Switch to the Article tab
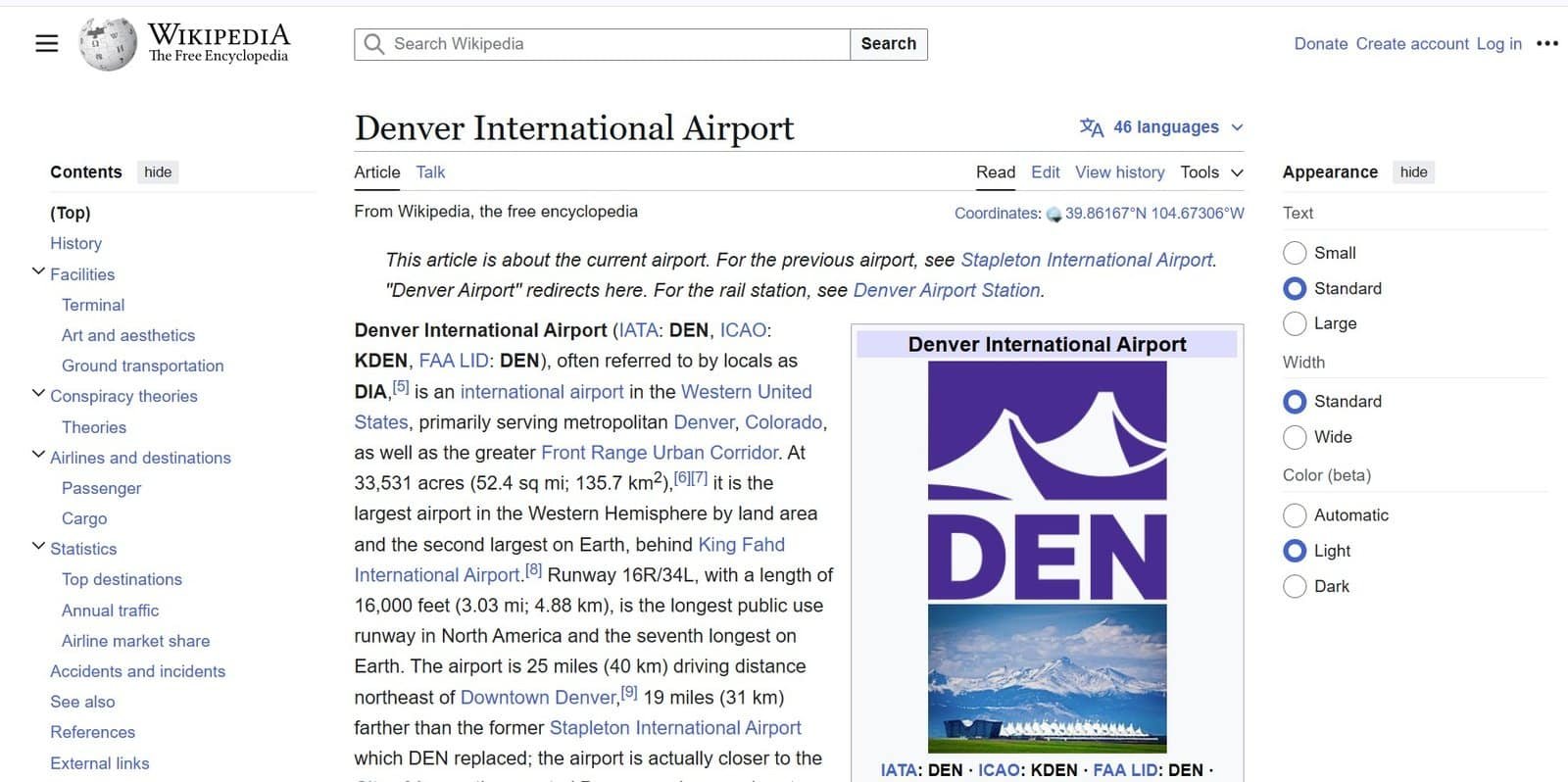The width and height of the screenshot is (1568, 782). pos(377,172)
